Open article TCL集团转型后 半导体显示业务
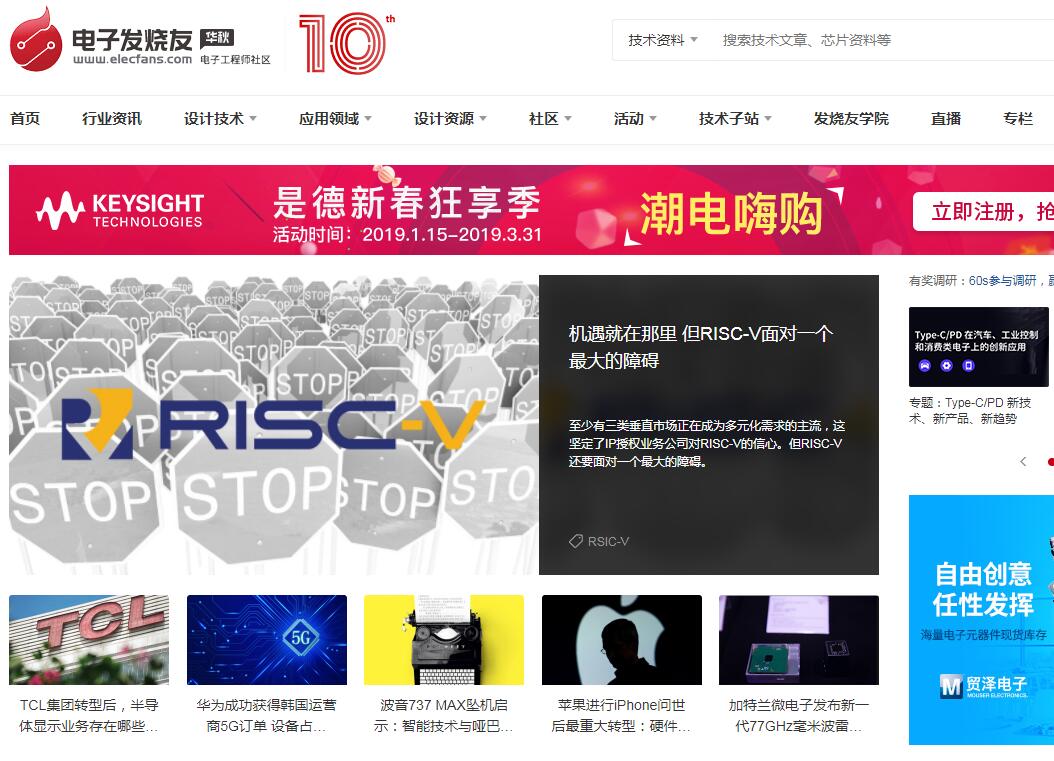Viewport: 1054px width, 761px height. pos(89,715)
